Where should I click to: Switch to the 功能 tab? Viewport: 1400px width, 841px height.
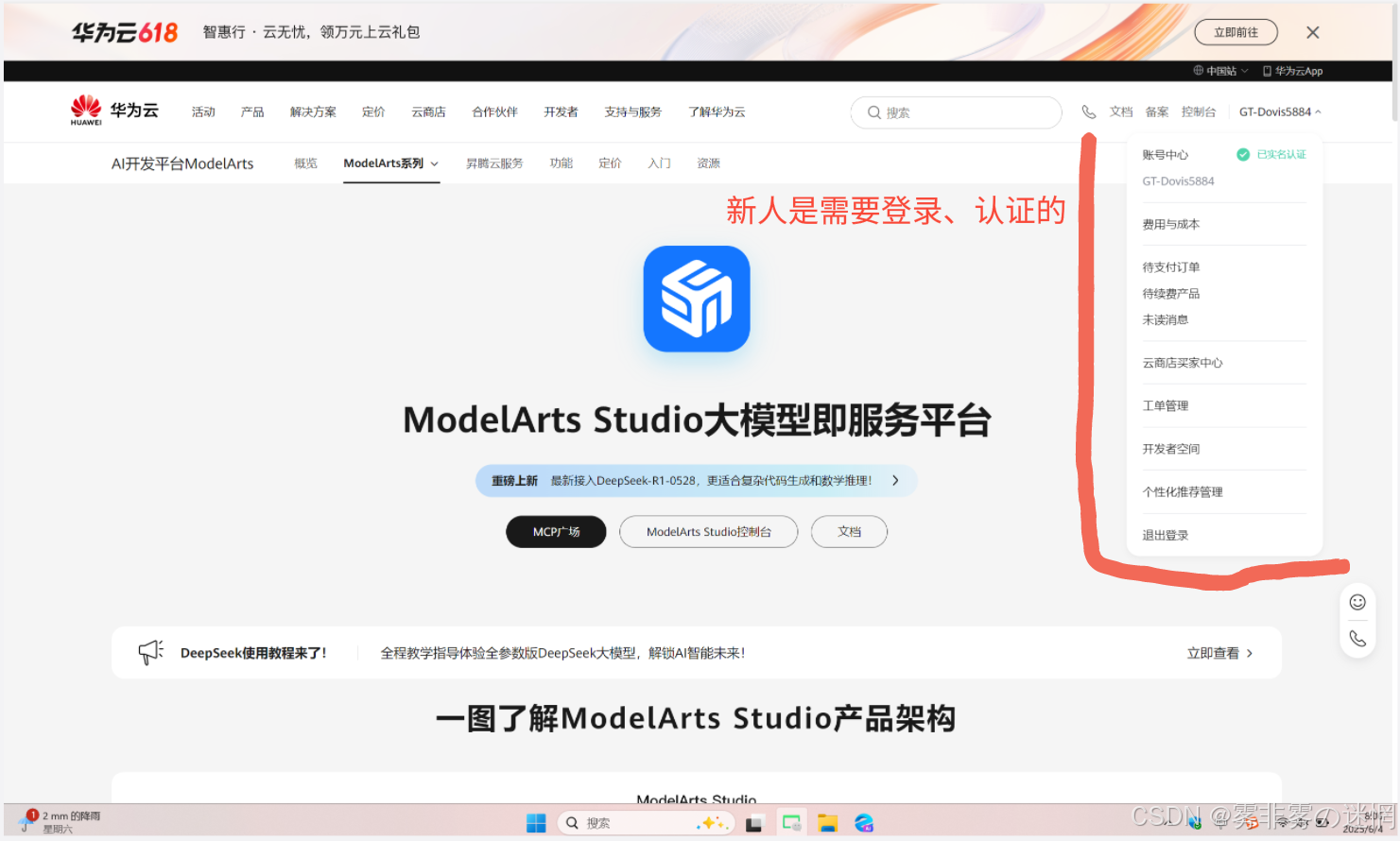pos(562,163)
